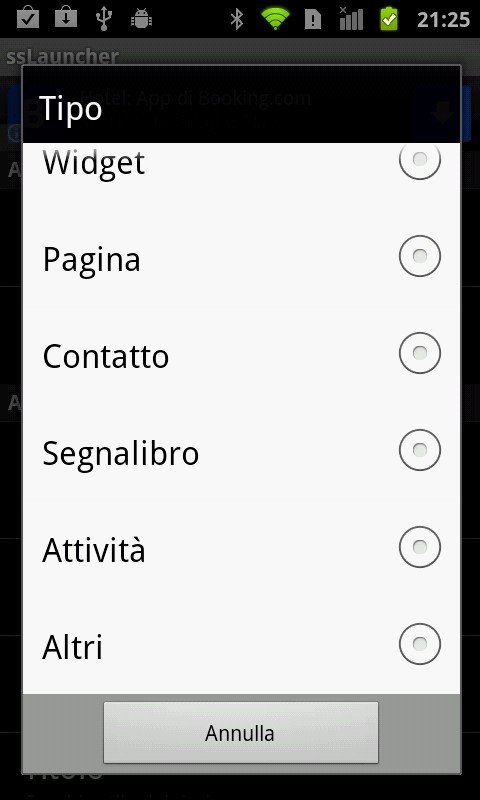Viewport: 480px width, 800px height.
Task: Tap the checkmark bag notification icon
Action: (28, 17)
